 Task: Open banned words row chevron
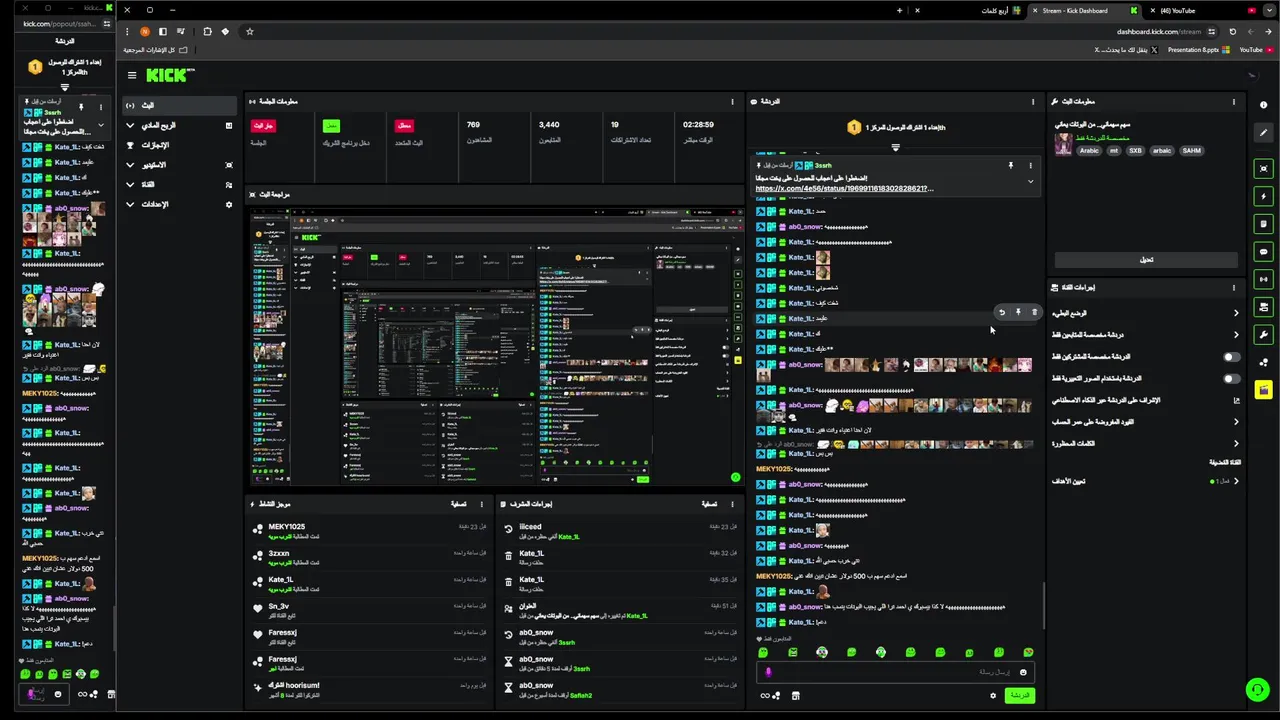coord(1236,443)
